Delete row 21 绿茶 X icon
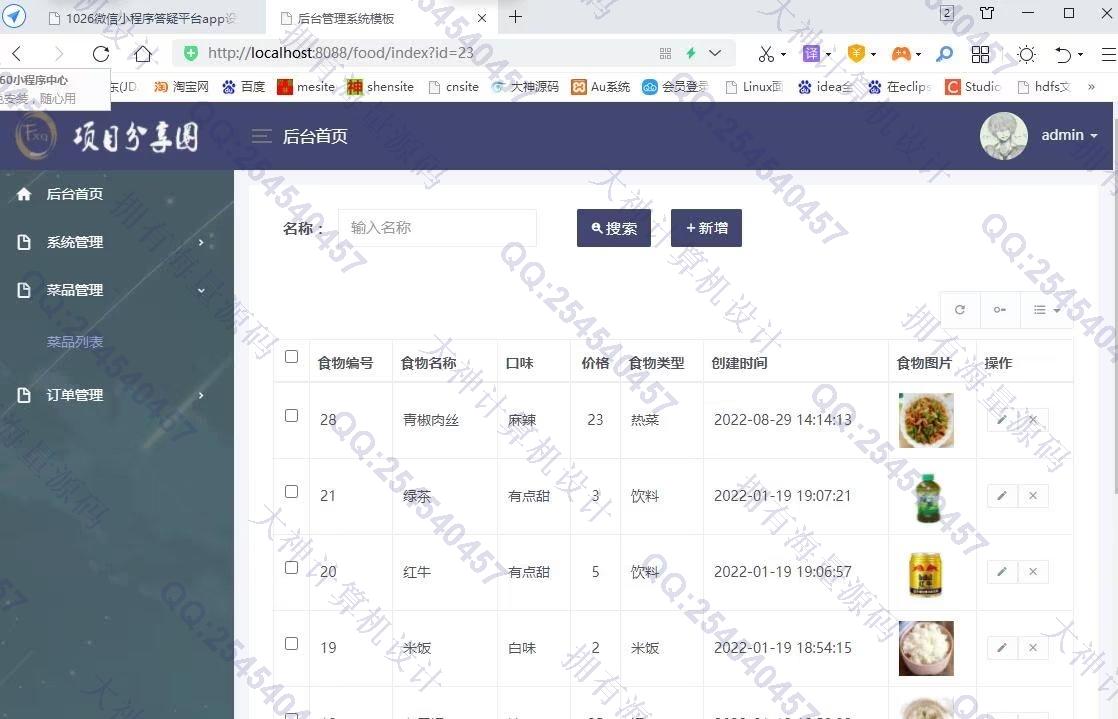The width and height of the screenshot is (1118, 719). point(1032,496)
